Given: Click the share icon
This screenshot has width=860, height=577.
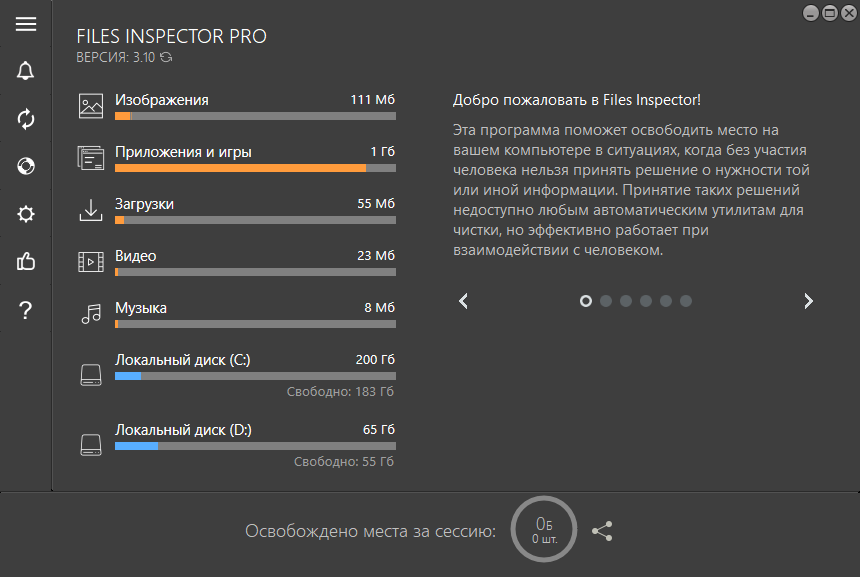Looking at the screenshot, I should pyautogui.click(x=602, y=532).
